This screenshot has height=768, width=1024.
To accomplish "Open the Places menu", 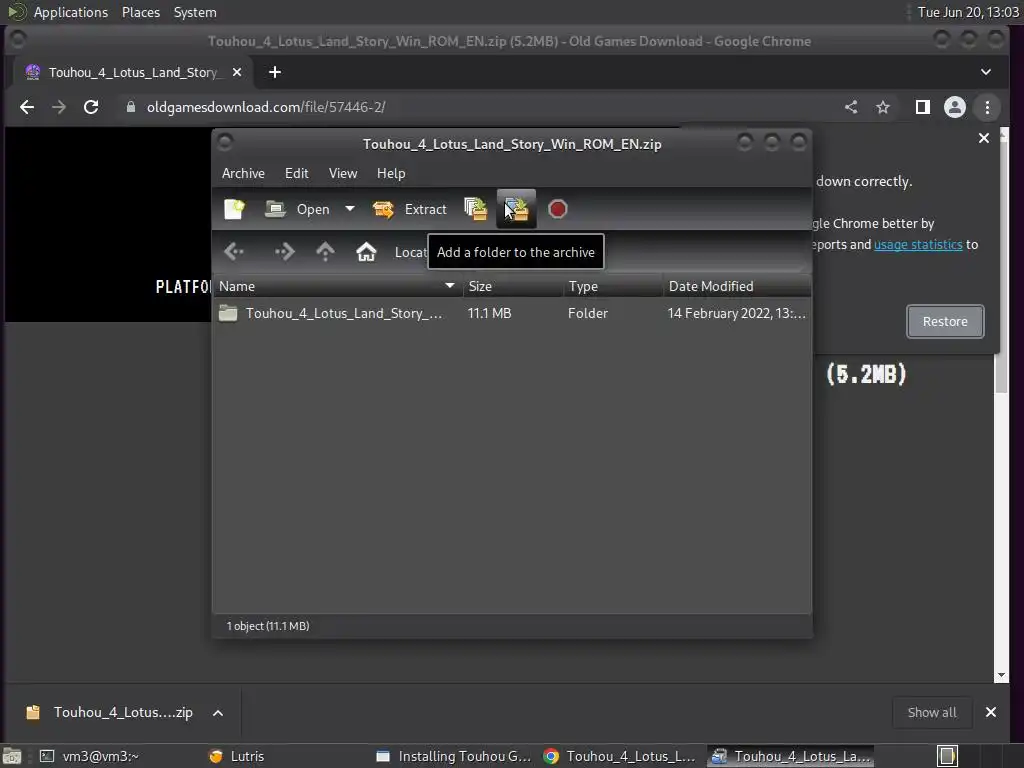I will pyautogui.click(x=140, y=12).
